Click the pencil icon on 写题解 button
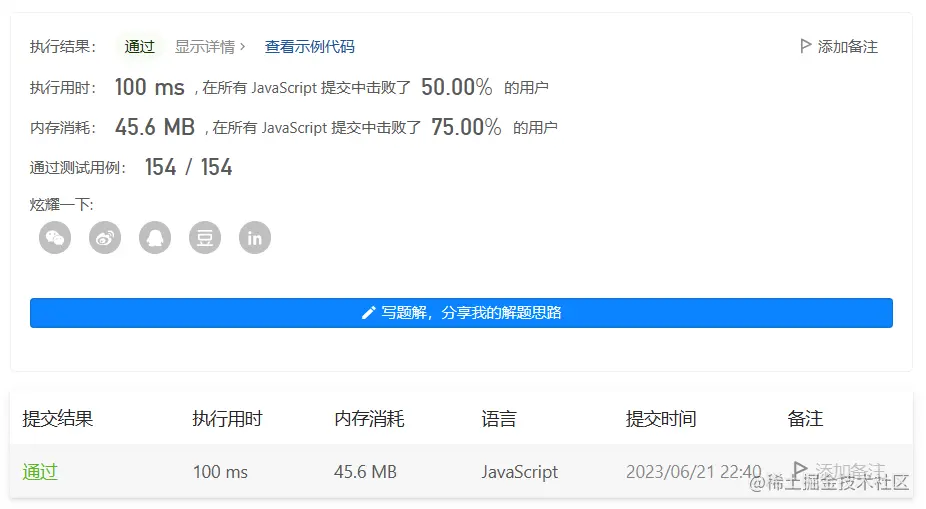The height and width of the screenshot is (509, 926). (369, 313)
